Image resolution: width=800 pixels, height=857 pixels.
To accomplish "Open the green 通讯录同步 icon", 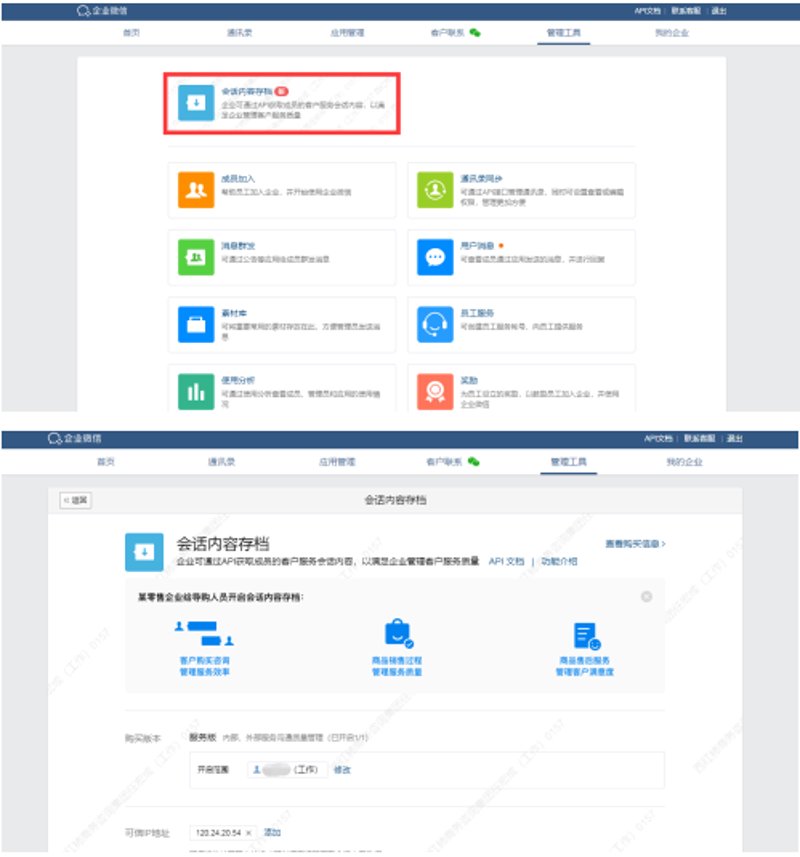I will pyautogui.click(x=435, y=190).
